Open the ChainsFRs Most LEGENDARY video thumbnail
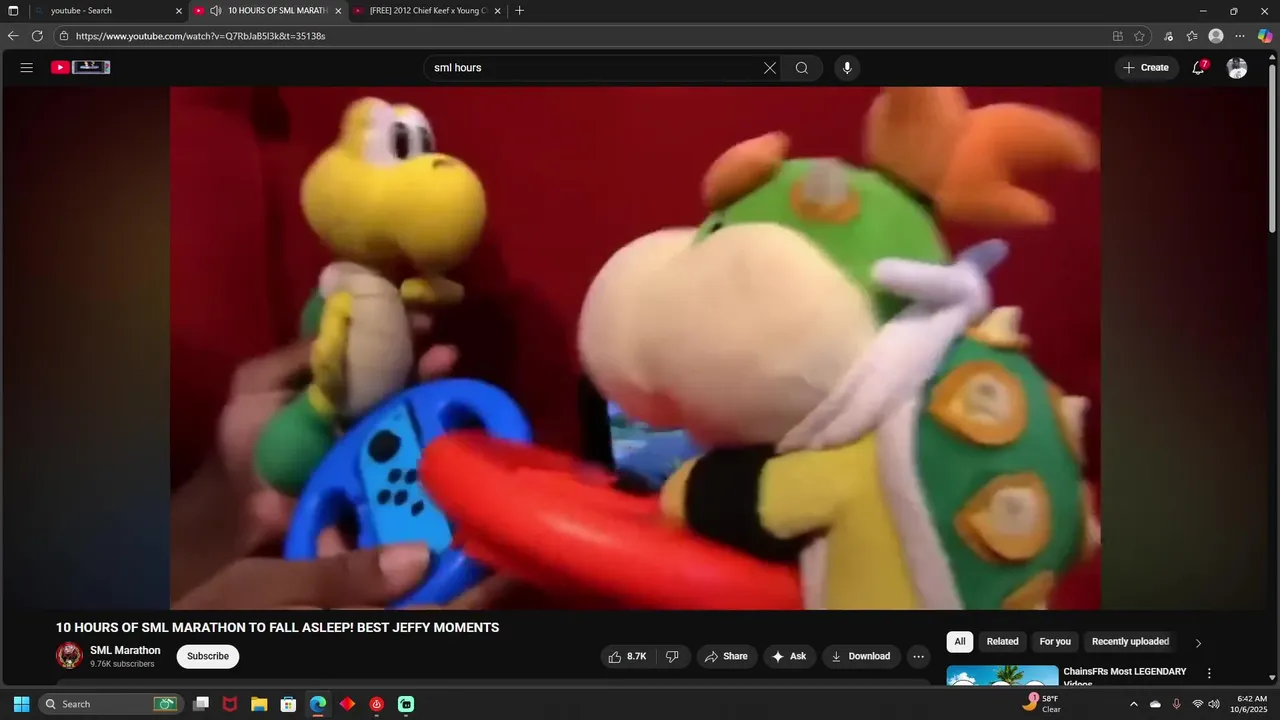 pyautogui.click(x=1002, y=676)
